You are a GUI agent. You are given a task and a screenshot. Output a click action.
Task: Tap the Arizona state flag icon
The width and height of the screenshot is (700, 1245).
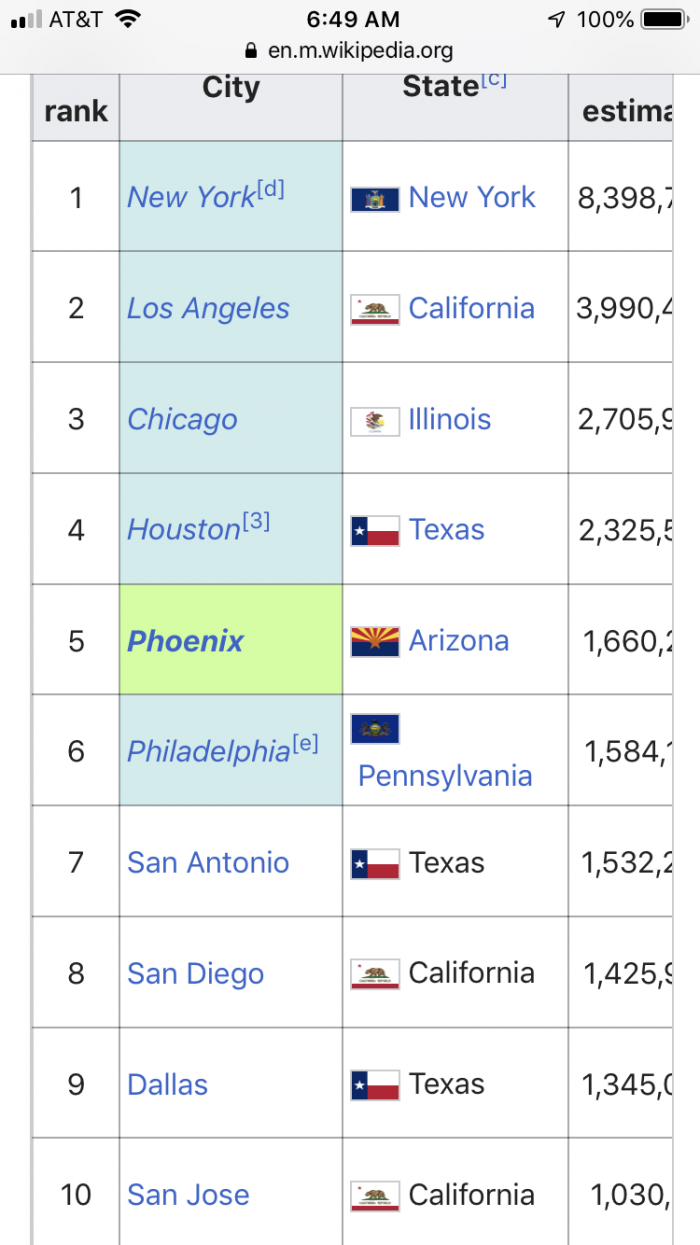375,641
